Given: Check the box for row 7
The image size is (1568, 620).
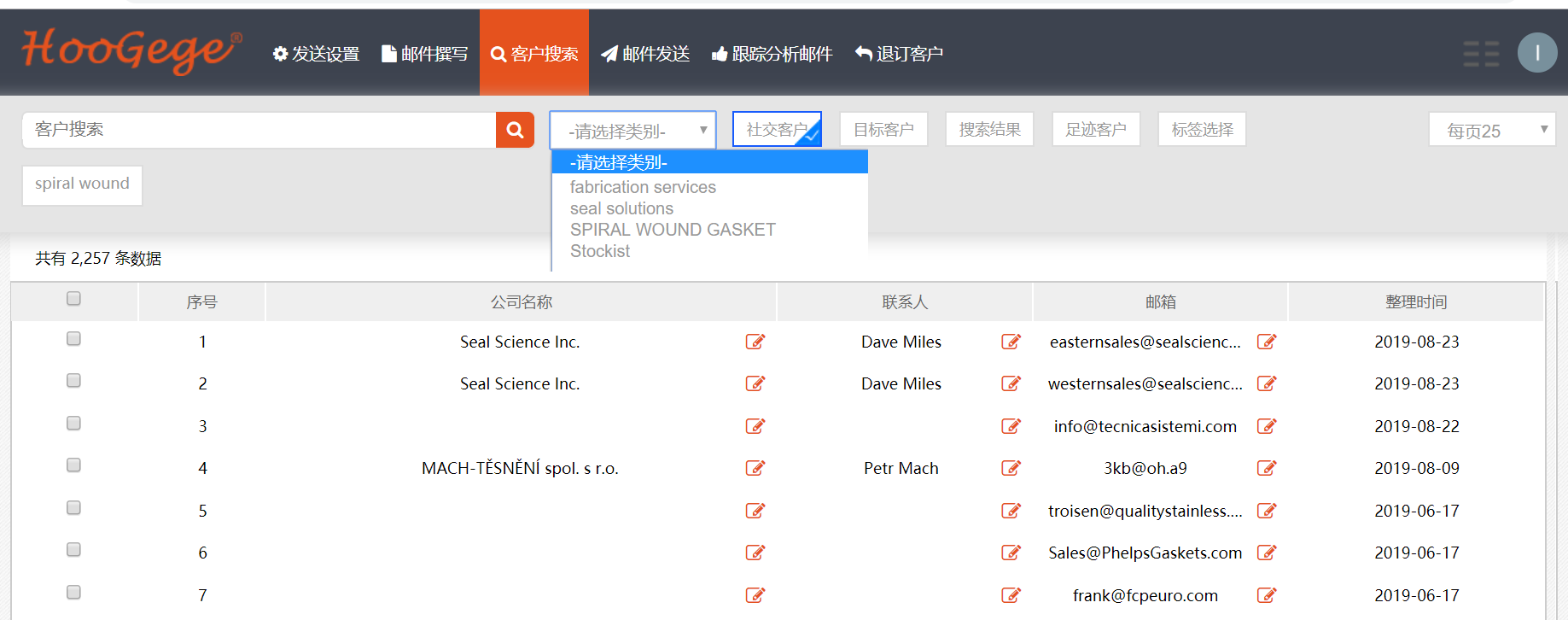Looking at the screenshot, I should [x=73, y=593].
